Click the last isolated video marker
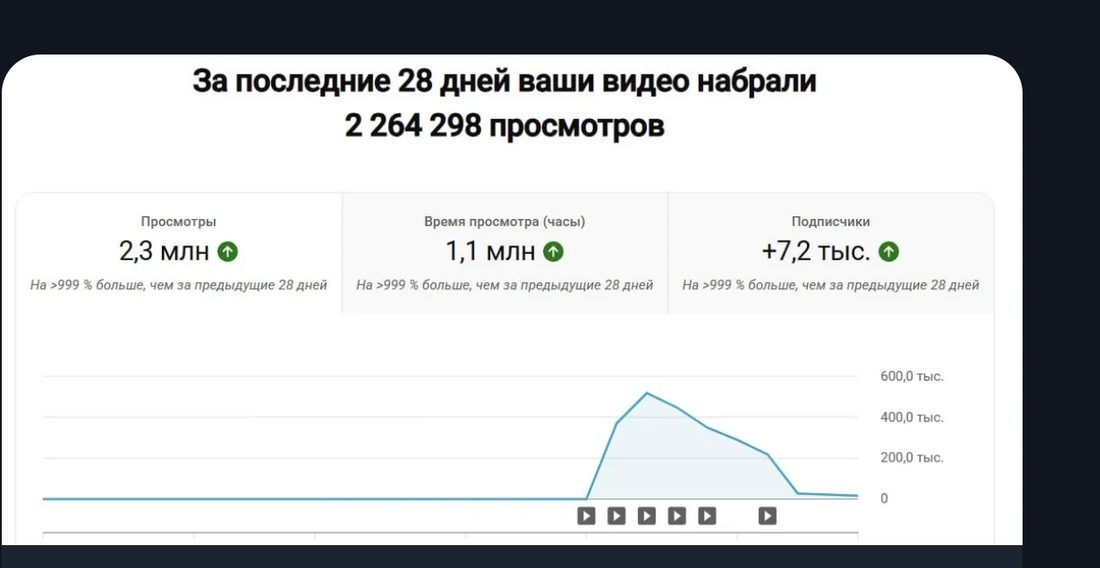The height and width of the screenshot is (568, 1100). [x=767, y=516]
